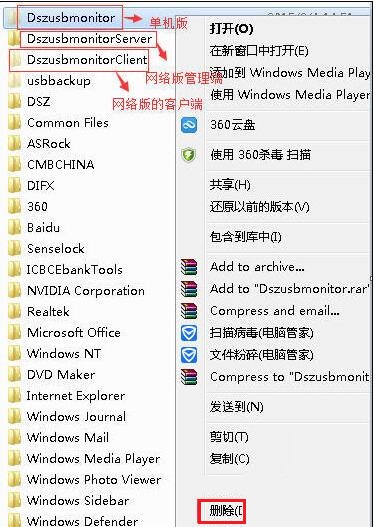Select the Windows Mail folder name
This screenshot has height=527, width=374.
coord(68,438)
